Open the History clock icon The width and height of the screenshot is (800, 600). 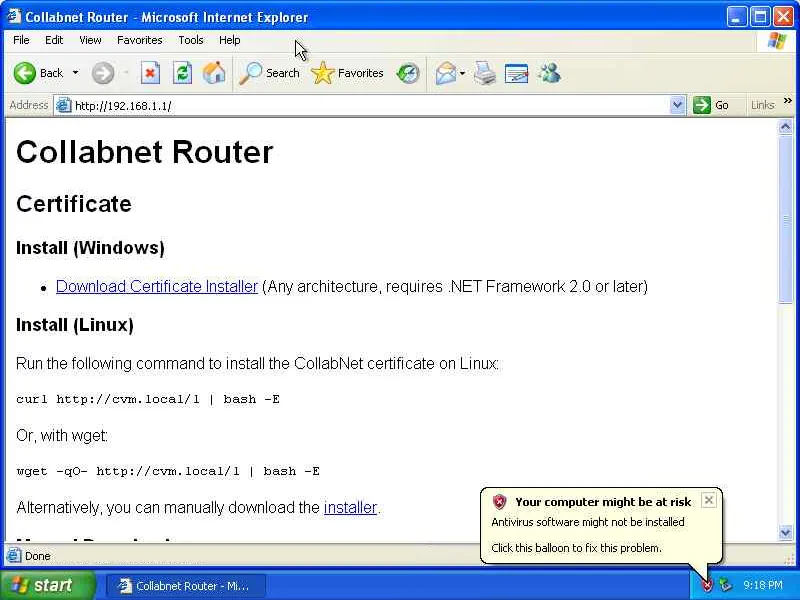[408, 73]
